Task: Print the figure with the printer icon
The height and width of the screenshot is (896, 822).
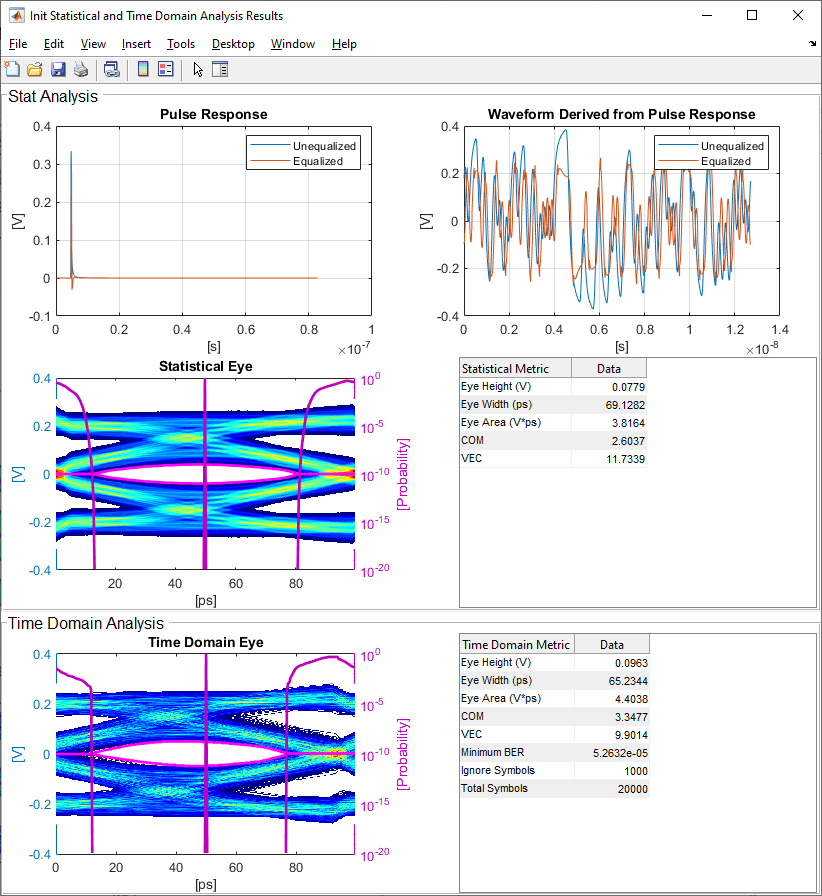Action: pyautogui.click(x=81, y=69)
